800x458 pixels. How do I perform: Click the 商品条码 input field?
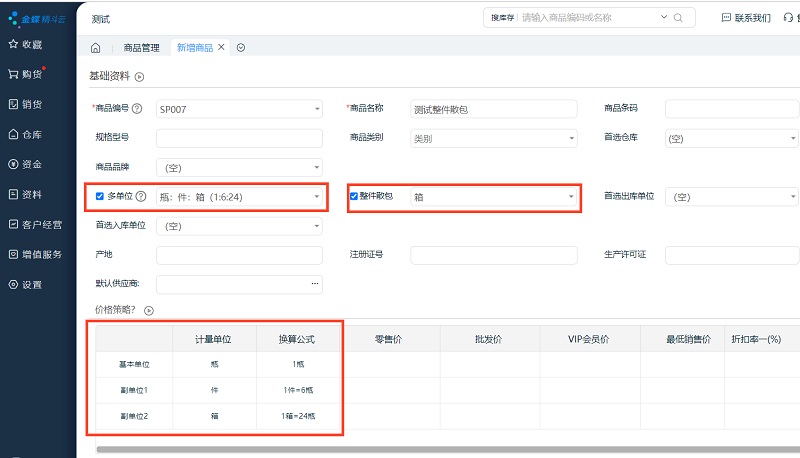(731, 108)
